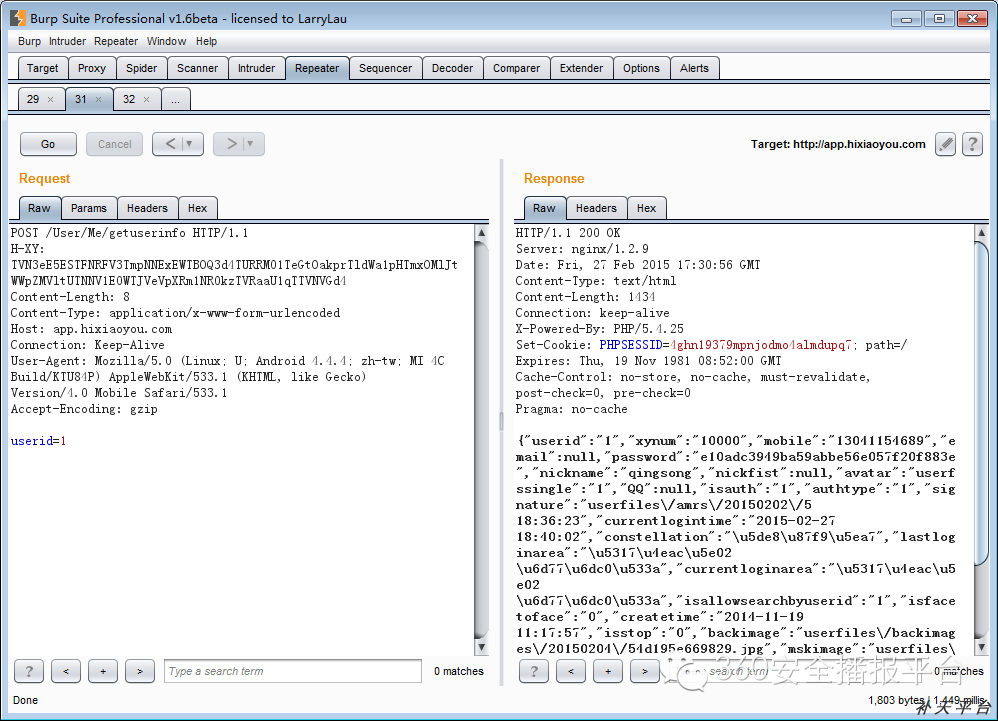Open the request Hex tab
998x721 pixels.
click(197, 208)
